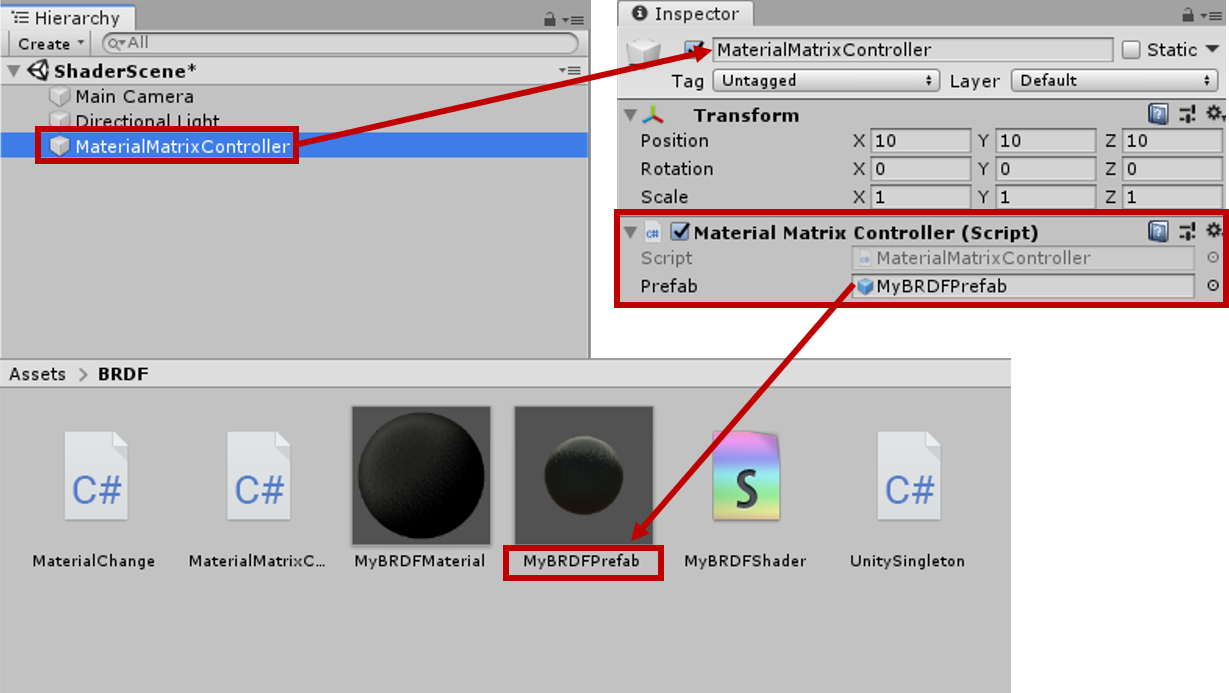The height and width of the screenshot is (693, 1229).
Task: Toggle the Static checkbox
Action: [x=1131, y=50]
